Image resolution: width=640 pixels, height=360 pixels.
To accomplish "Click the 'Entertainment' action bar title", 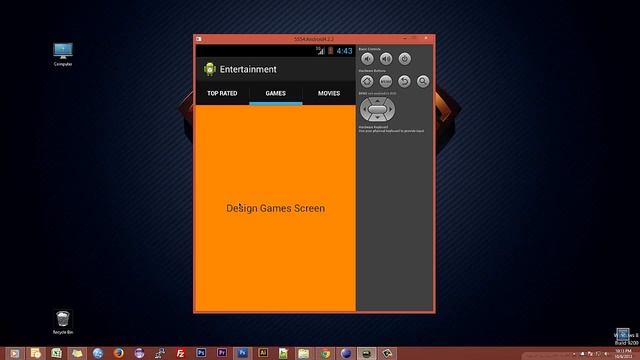I will pos(248,69).
